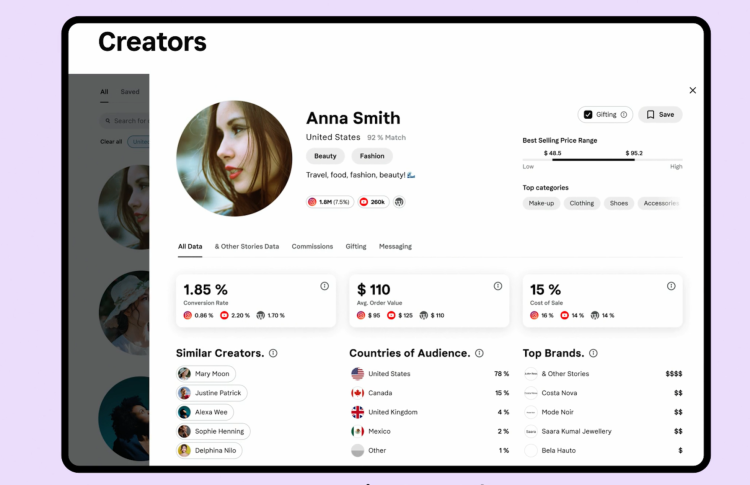The height and width of the screenshot is (485, 750).
Task: Open the Messaging tab
Action: (x=395, y=246)
